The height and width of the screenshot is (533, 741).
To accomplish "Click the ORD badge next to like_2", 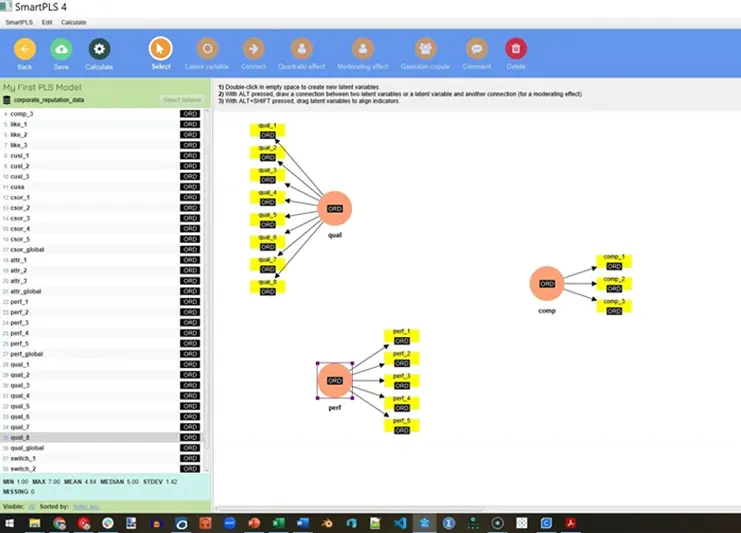I will 190,135.
